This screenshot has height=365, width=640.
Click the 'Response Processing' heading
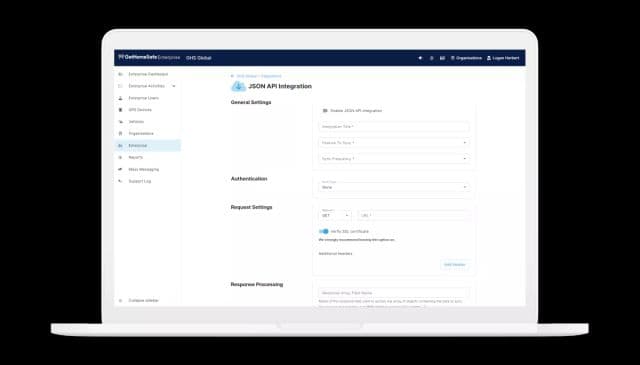click(257, 285)
